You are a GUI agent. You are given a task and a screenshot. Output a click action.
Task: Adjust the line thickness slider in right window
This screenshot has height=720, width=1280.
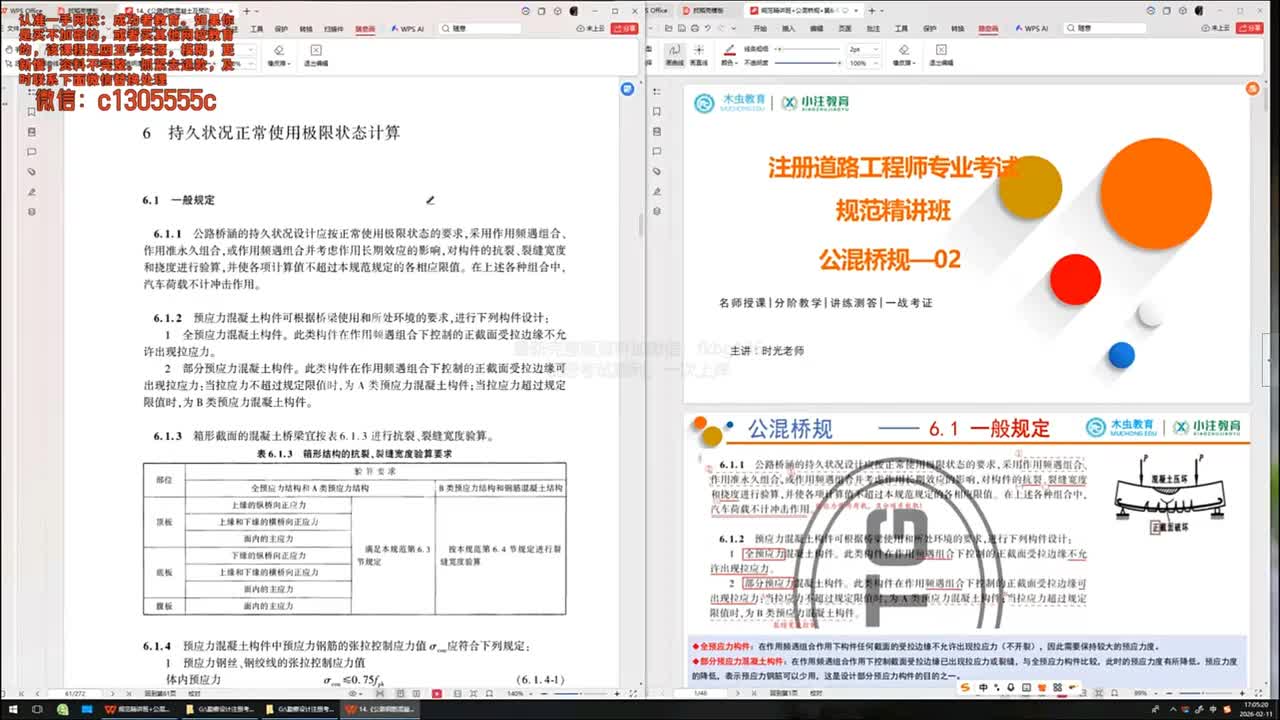pyautogui.click(x=808, y=48)
